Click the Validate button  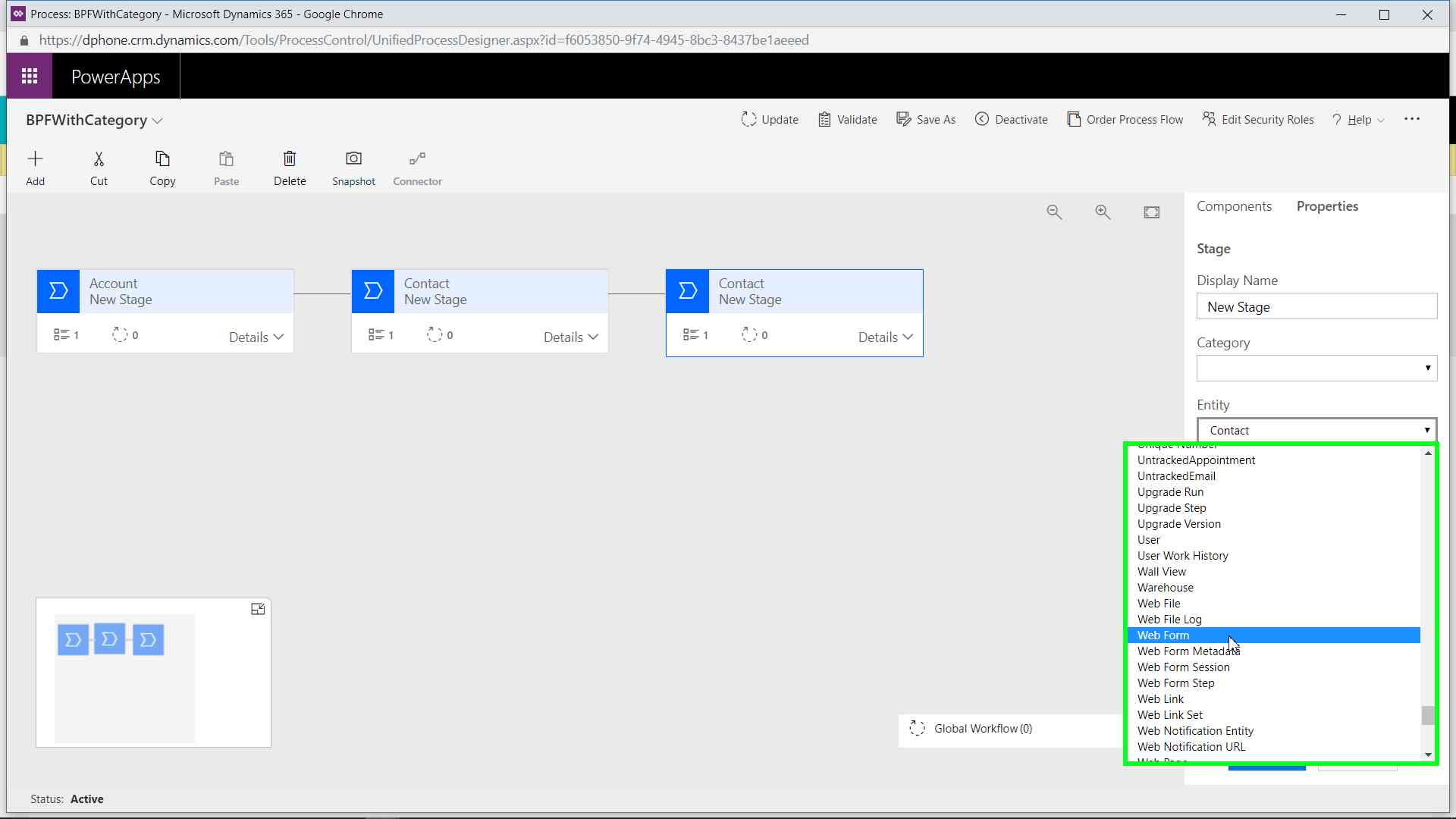(x=848, y=120)
